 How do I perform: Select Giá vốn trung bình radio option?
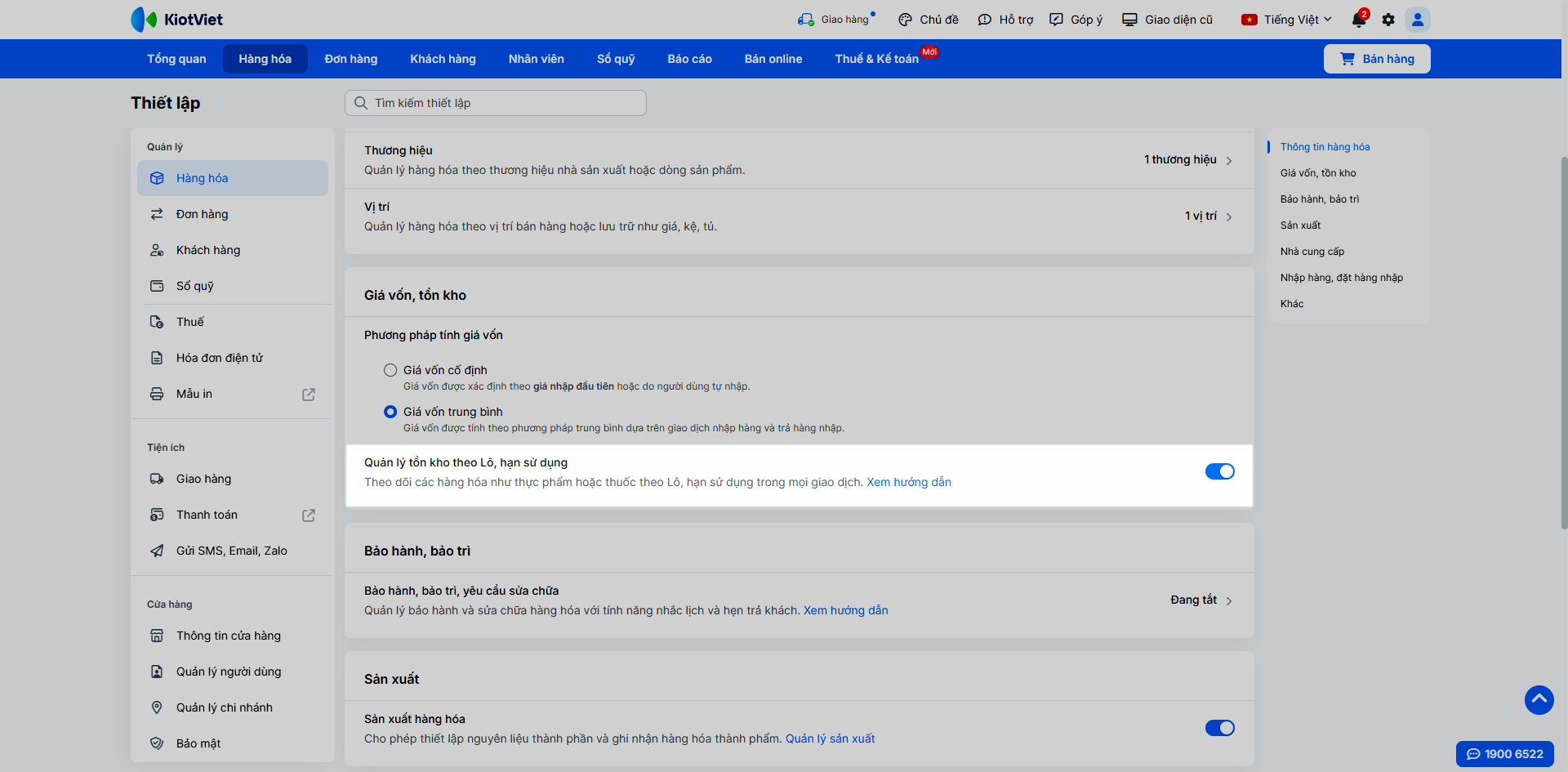pos(390,412)
